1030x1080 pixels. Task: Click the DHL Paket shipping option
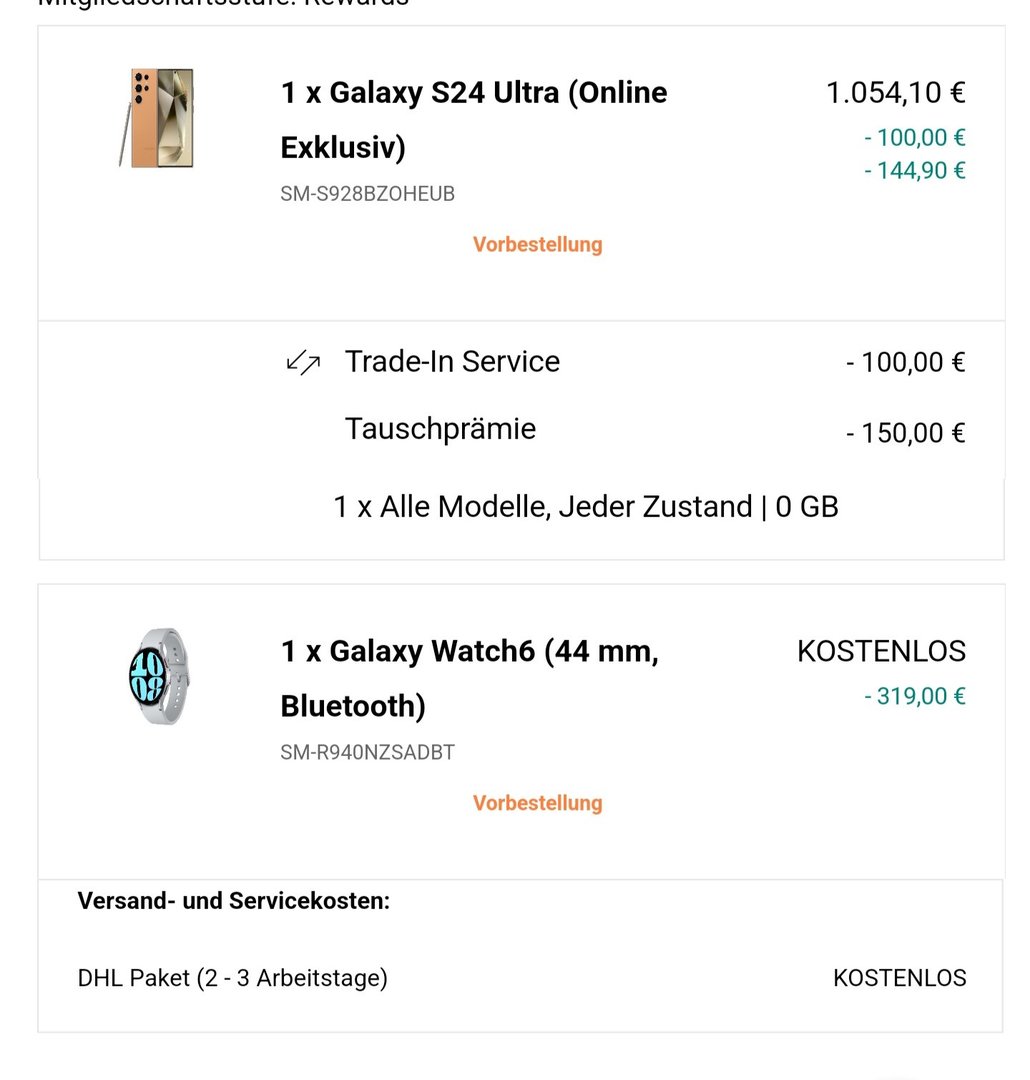(232, 977)
